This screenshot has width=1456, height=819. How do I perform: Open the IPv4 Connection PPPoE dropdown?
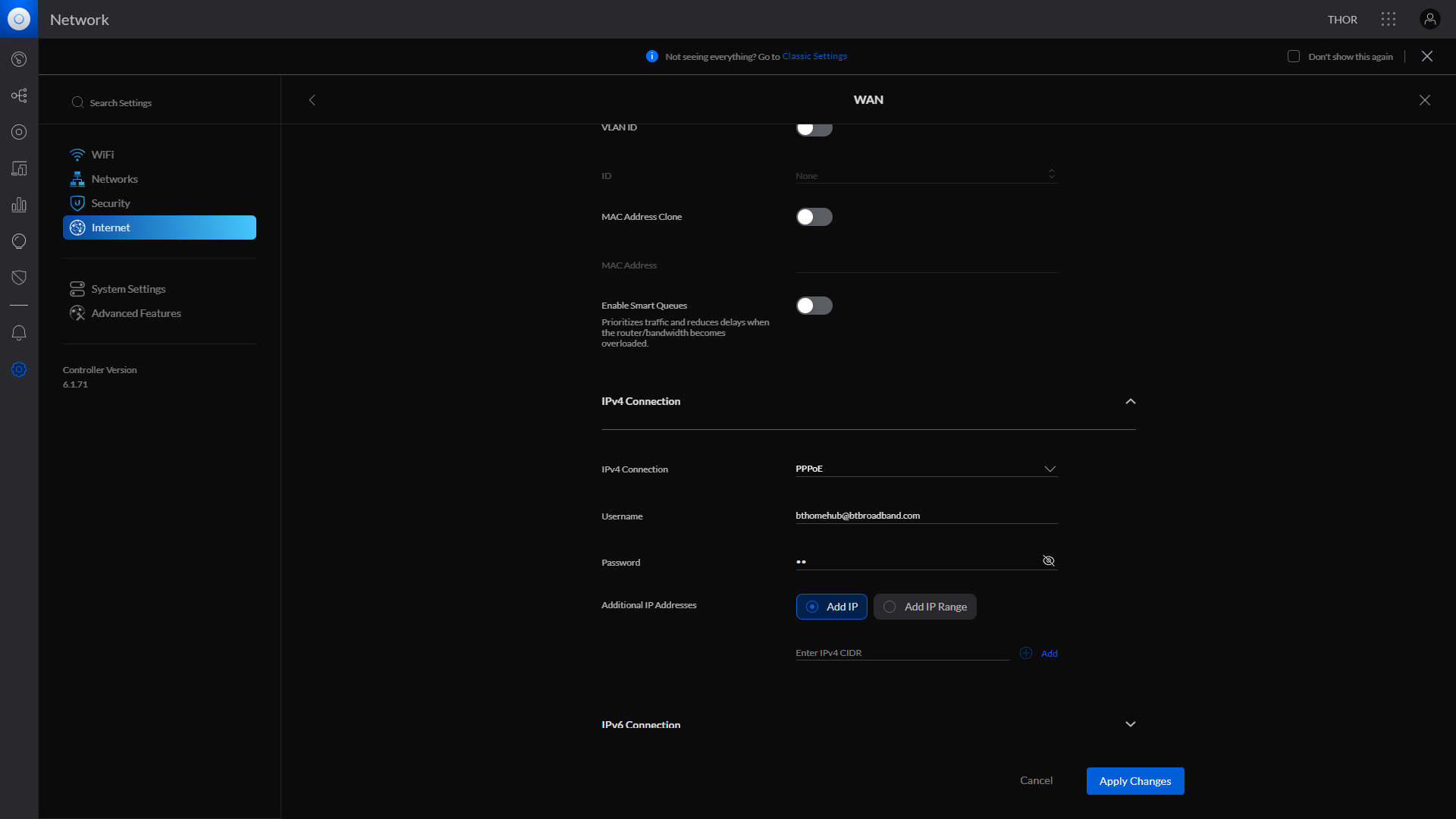1050,469
